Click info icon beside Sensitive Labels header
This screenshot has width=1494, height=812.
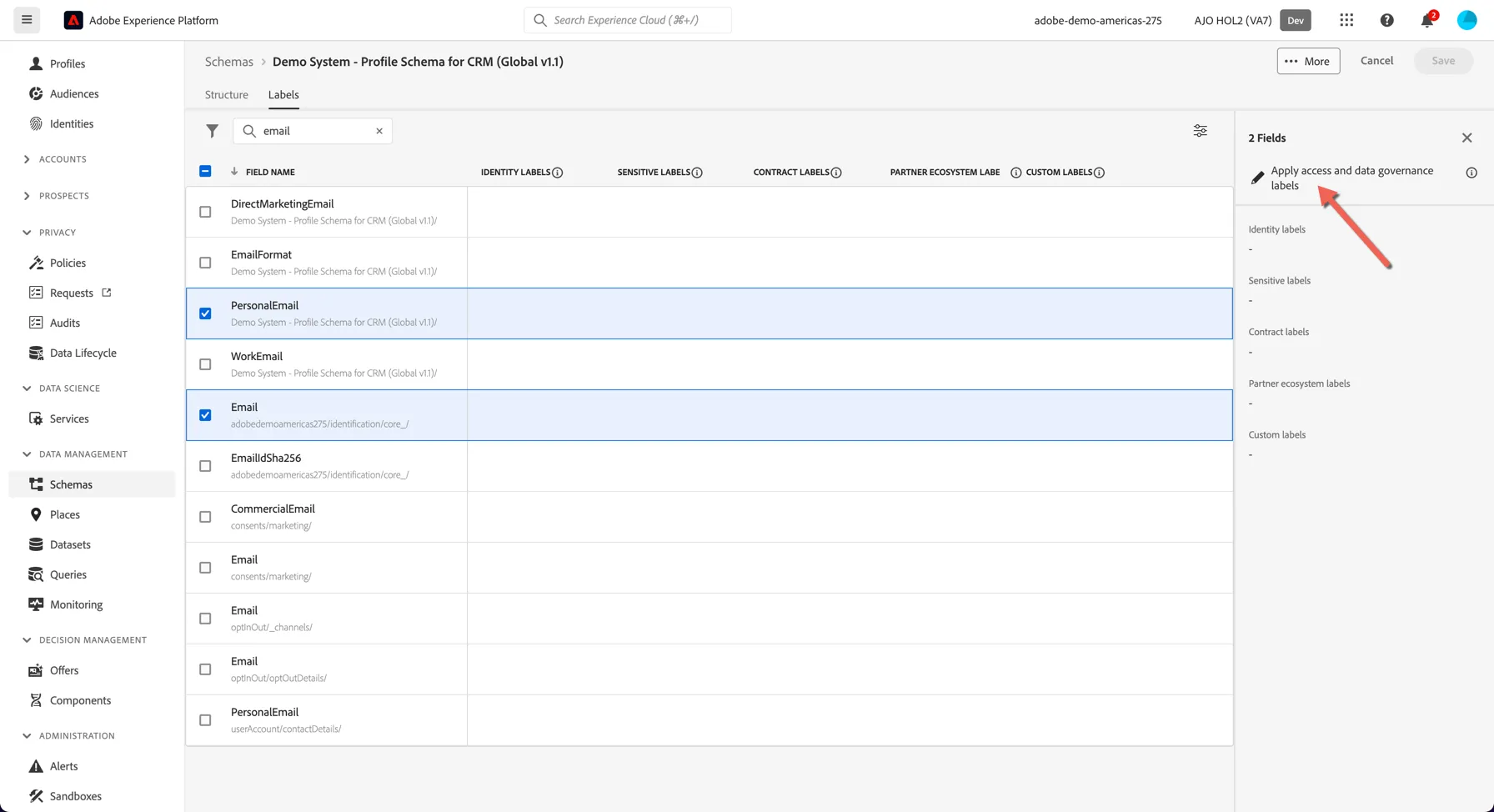697,173
